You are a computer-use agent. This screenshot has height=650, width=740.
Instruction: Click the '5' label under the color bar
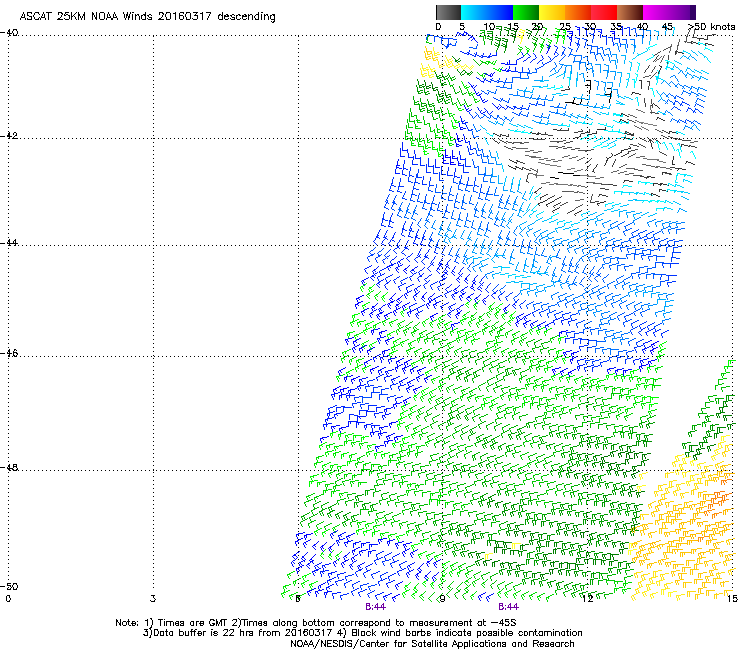point(462,27)
